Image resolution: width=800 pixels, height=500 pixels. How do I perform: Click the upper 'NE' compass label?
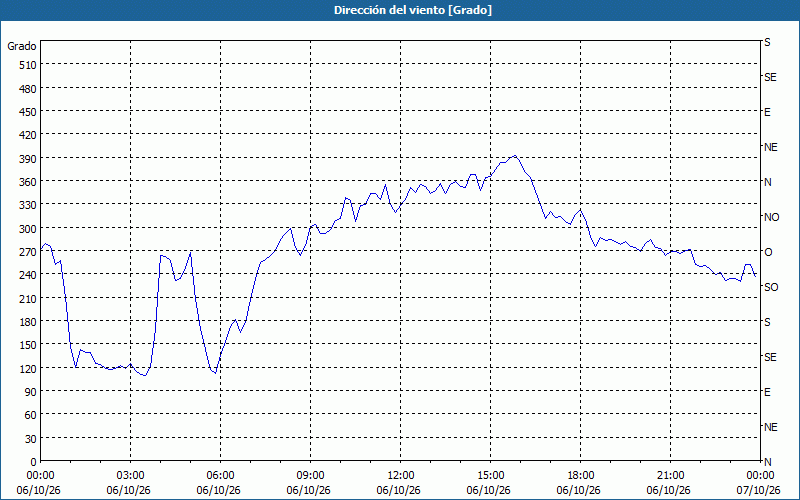click(x=771, y=147)
